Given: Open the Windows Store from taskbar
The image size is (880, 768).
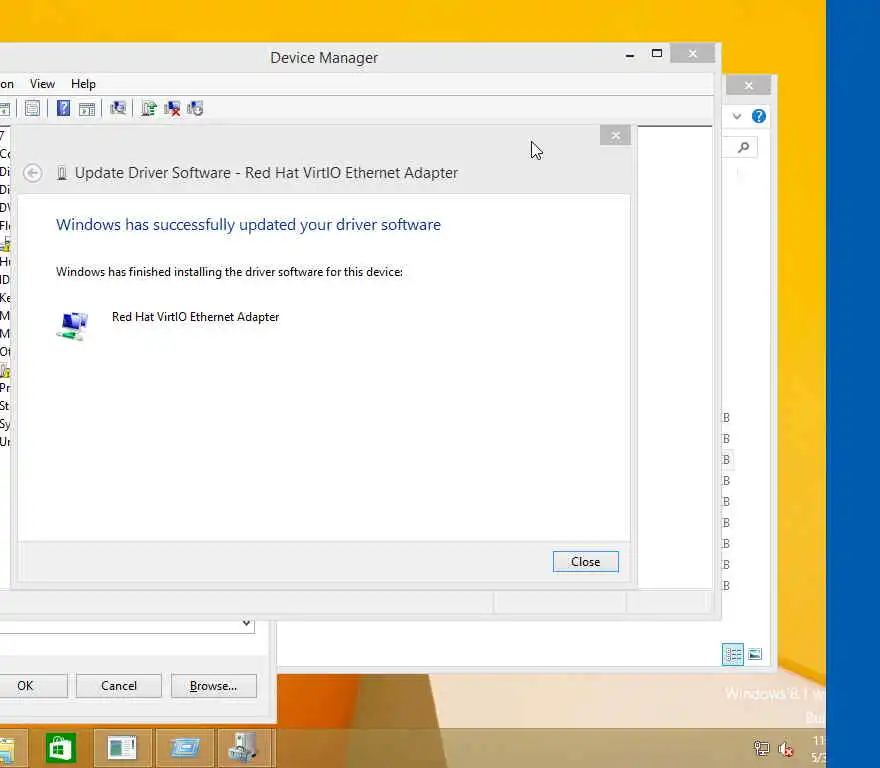Looking at the screenshot, I should click(x=60, y=748).
